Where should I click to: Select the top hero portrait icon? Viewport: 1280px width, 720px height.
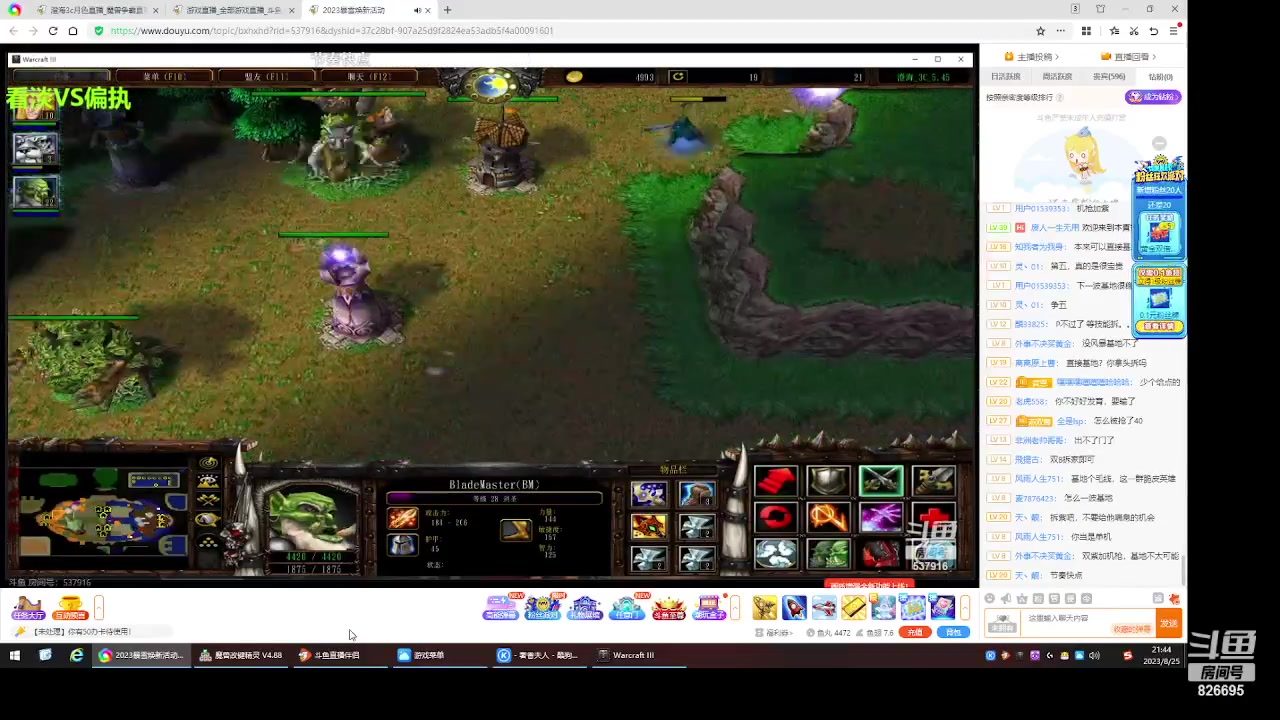pyautogui.click(x=35, y=109)
